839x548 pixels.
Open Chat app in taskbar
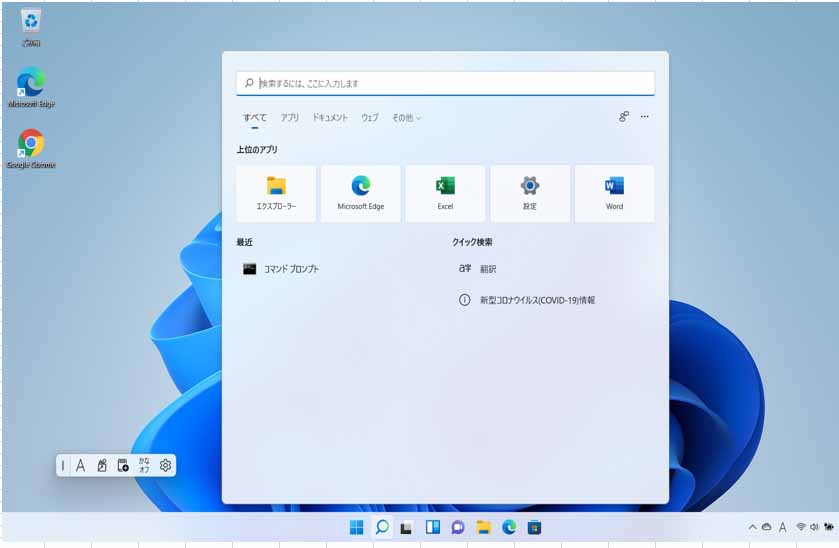click(458, 528)
